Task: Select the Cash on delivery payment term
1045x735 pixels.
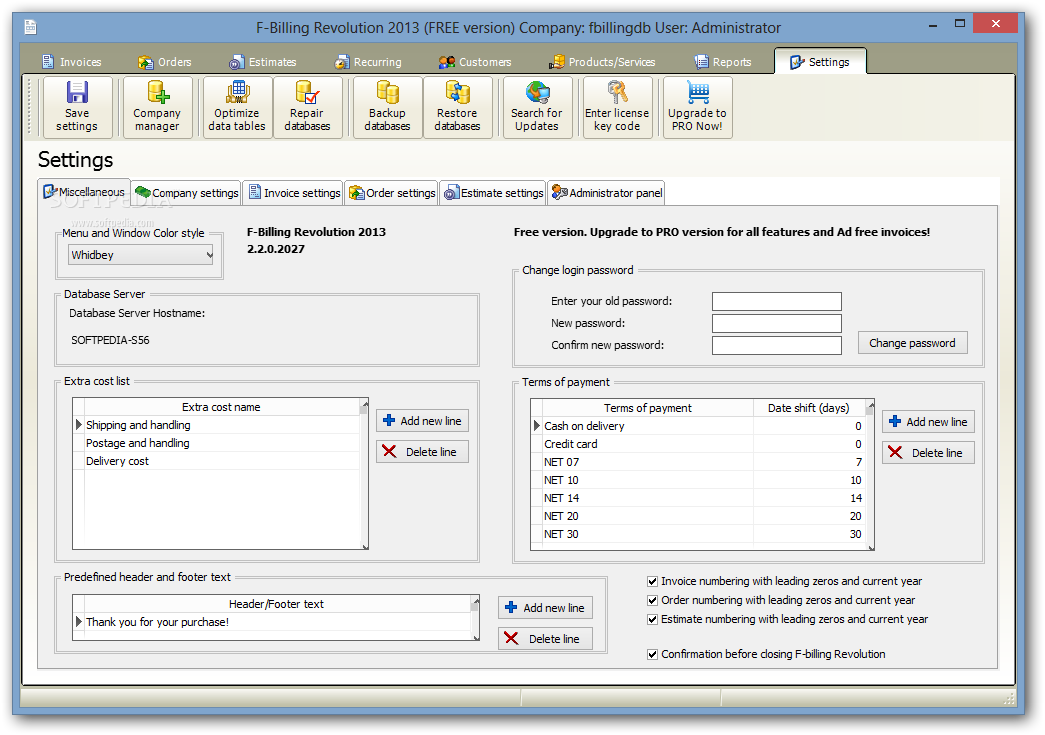Action: (x=698, y=426)
